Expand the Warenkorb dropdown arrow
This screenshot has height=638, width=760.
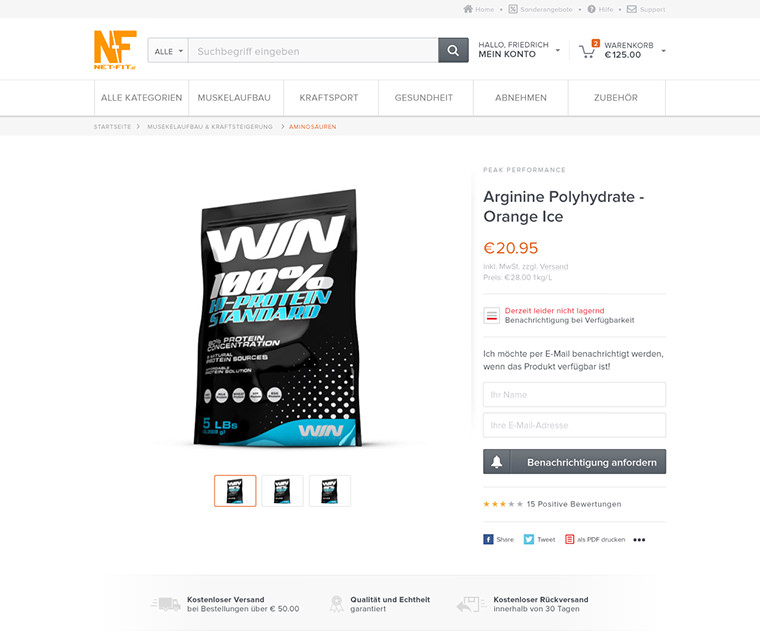click(664, 51)
